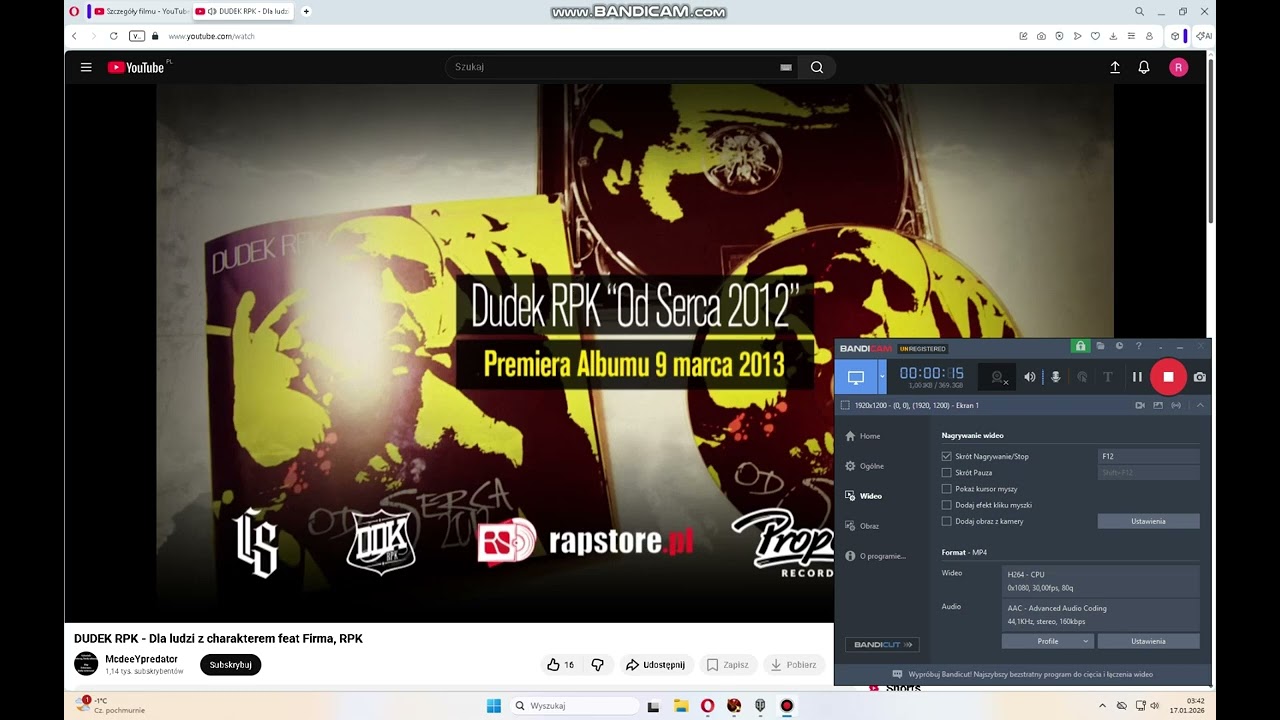Open Obraz section in Bandicam sidebar
This screenshot has height=720, width=1280.
tap(863, 526)
